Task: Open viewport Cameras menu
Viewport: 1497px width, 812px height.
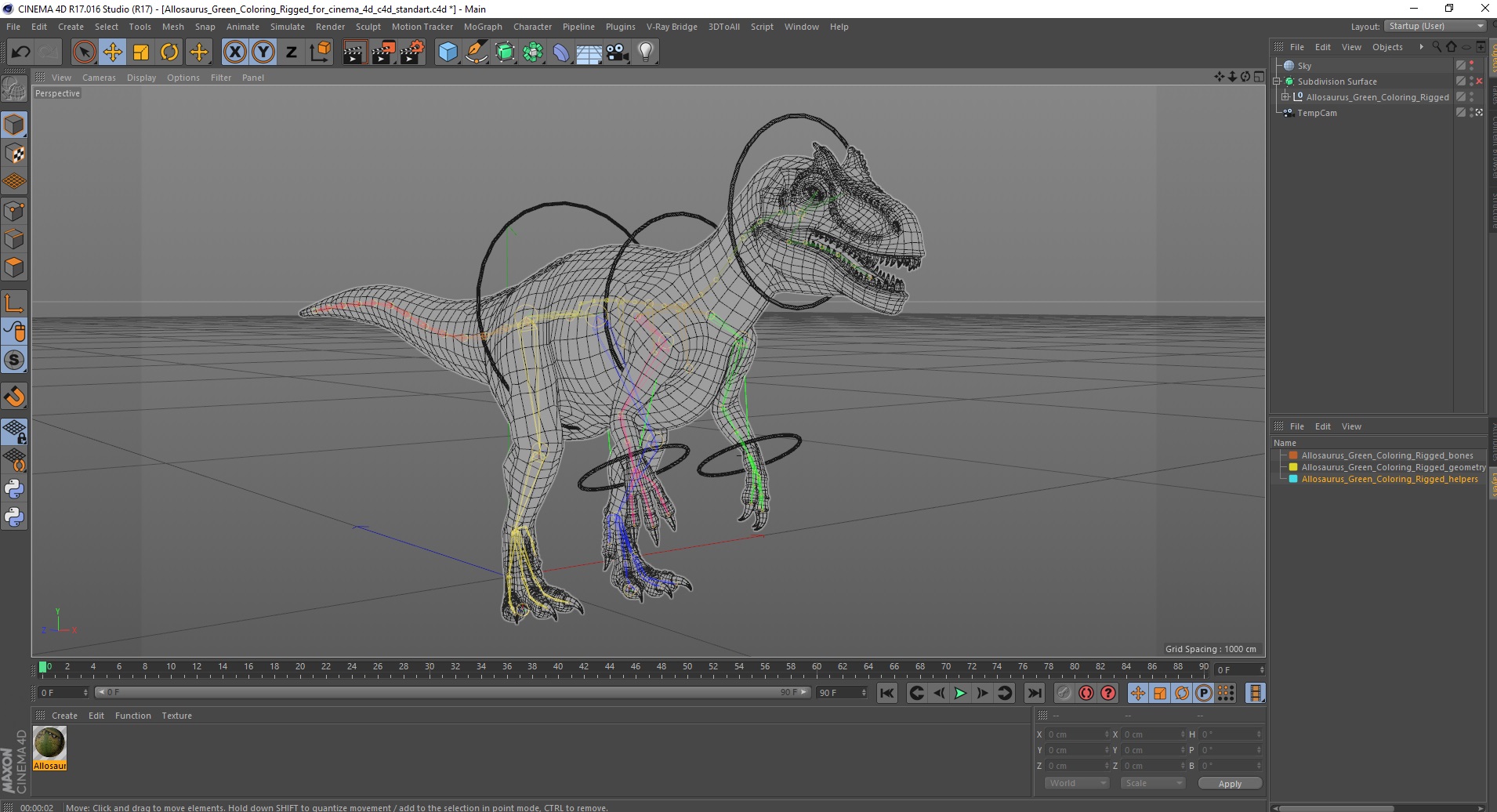Action: pos(99,78)
